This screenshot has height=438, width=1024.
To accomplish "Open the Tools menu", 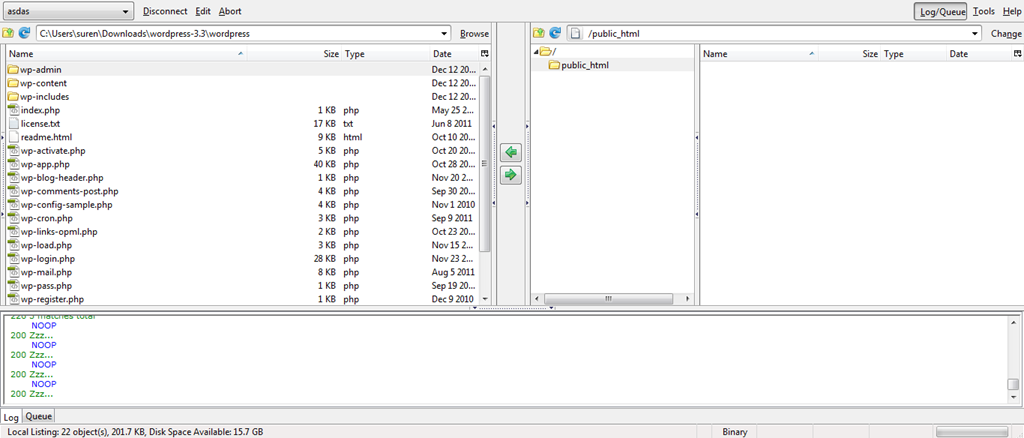I will pos(983,11).
